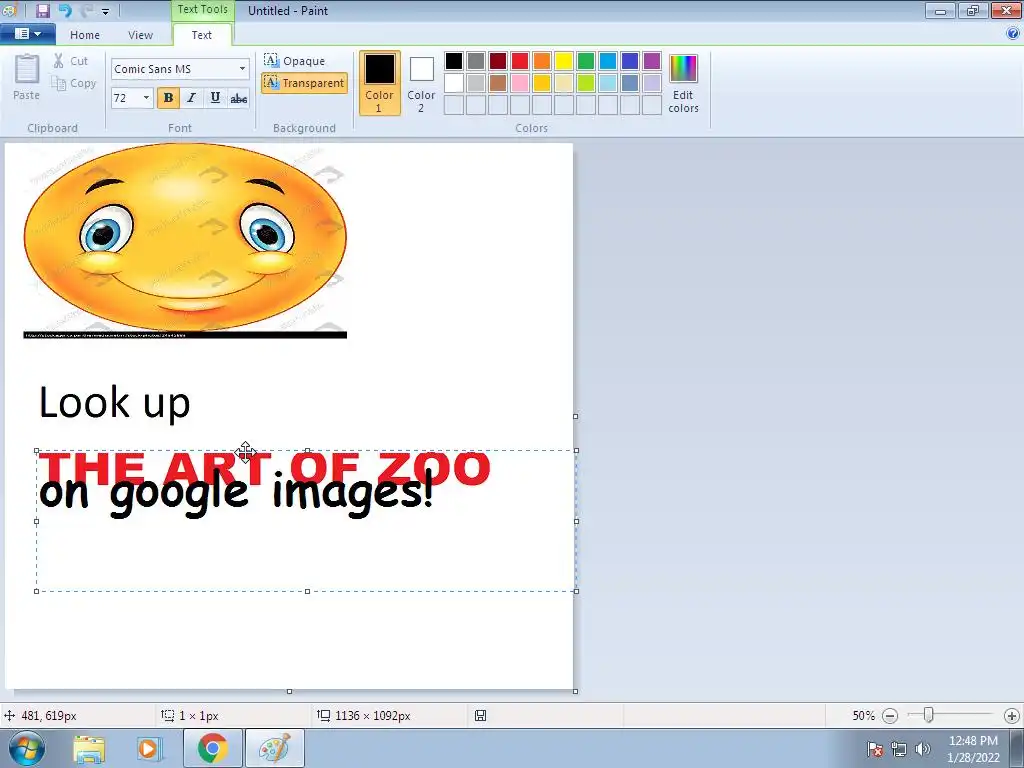
Task: Click the Undo arrow in title bar
Action: pyautogui.click(x=64, y=10)
